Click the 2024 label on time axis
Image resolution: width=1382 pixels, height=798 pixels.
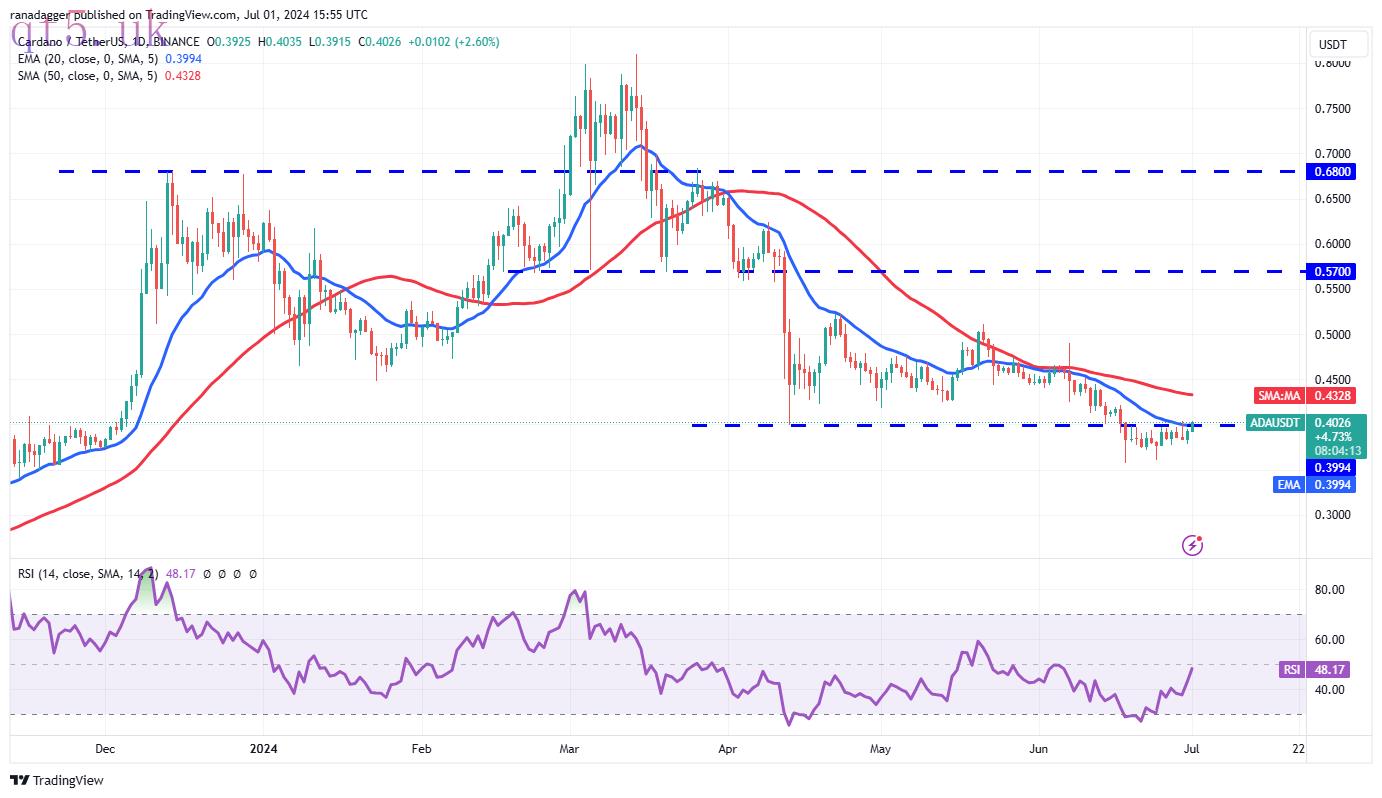[x=263, y=748]
